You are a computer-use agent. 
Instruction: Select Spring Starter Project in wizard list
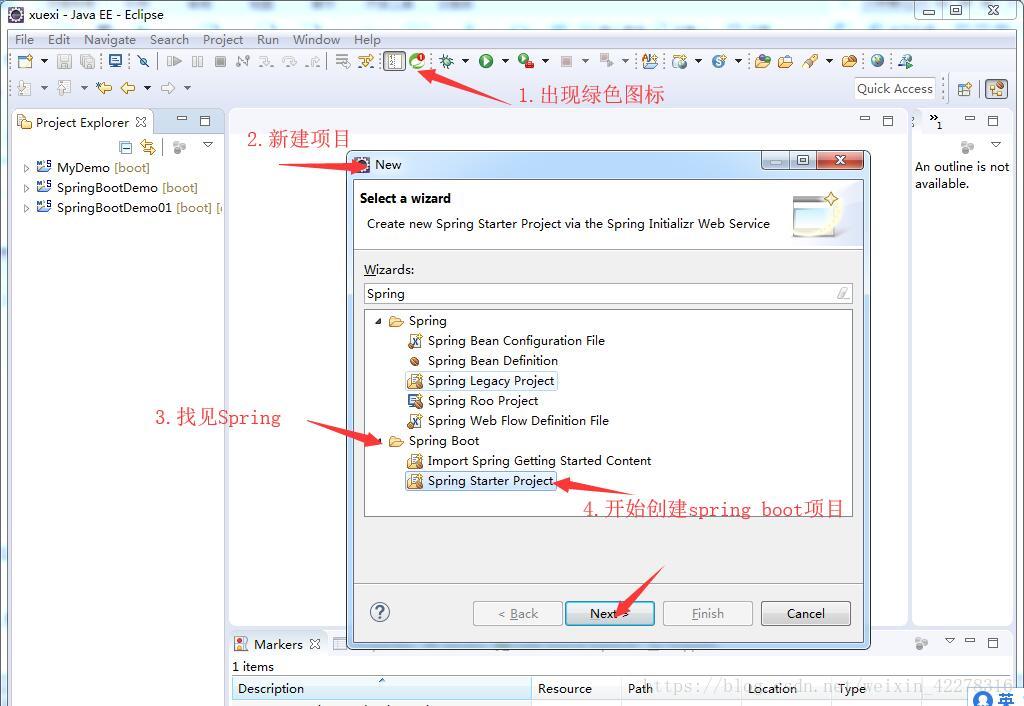[481, 481]
